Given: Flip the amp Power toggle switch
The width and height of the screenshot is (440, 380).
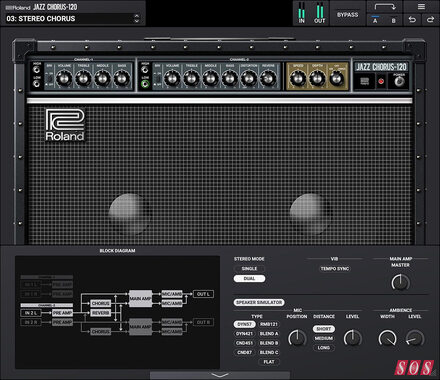Looking at the screenshot, I should tap(399, 81).
